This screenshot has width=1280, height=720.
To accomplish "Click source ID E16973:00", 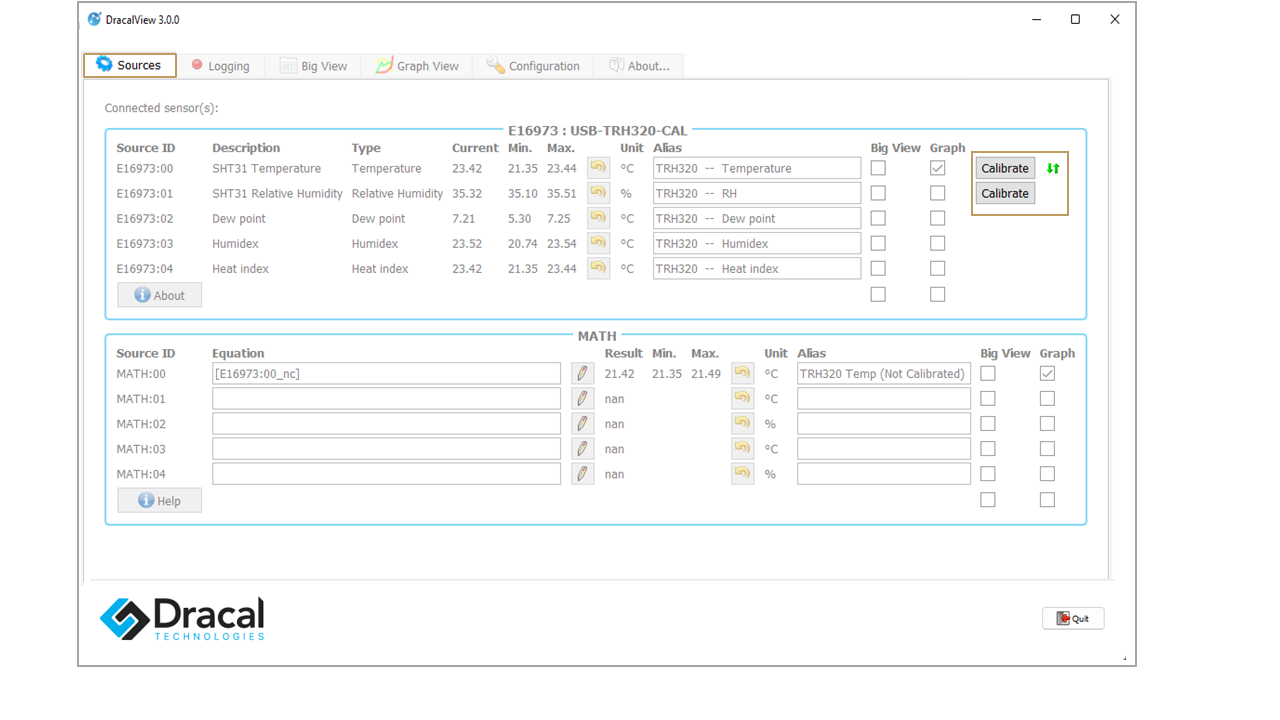I will pyautogui.click(x=144, y=168).
